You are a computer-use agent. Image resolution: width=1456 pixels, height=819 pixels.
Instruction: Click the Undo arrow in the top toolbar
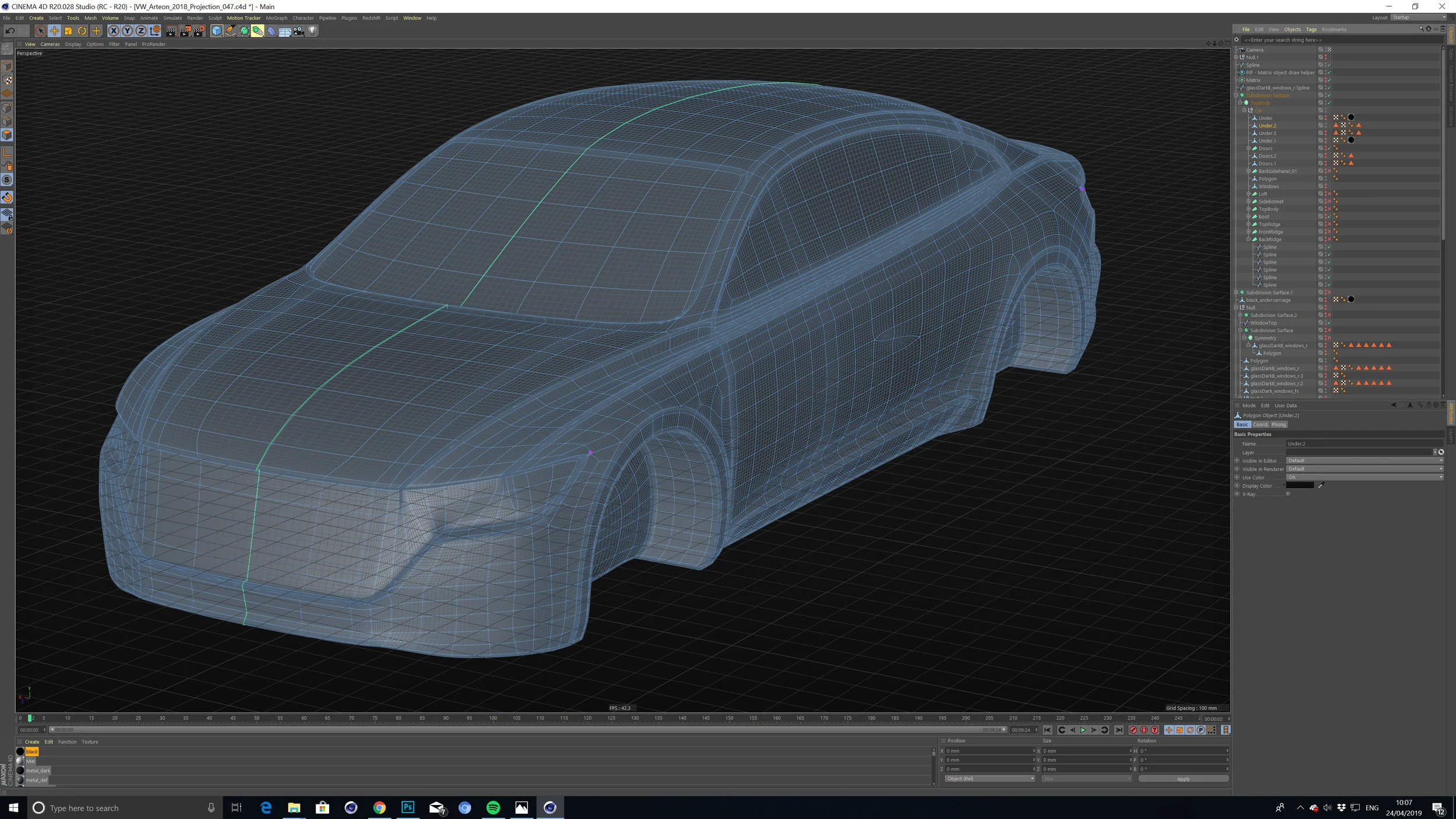click(x=10, y=31)
